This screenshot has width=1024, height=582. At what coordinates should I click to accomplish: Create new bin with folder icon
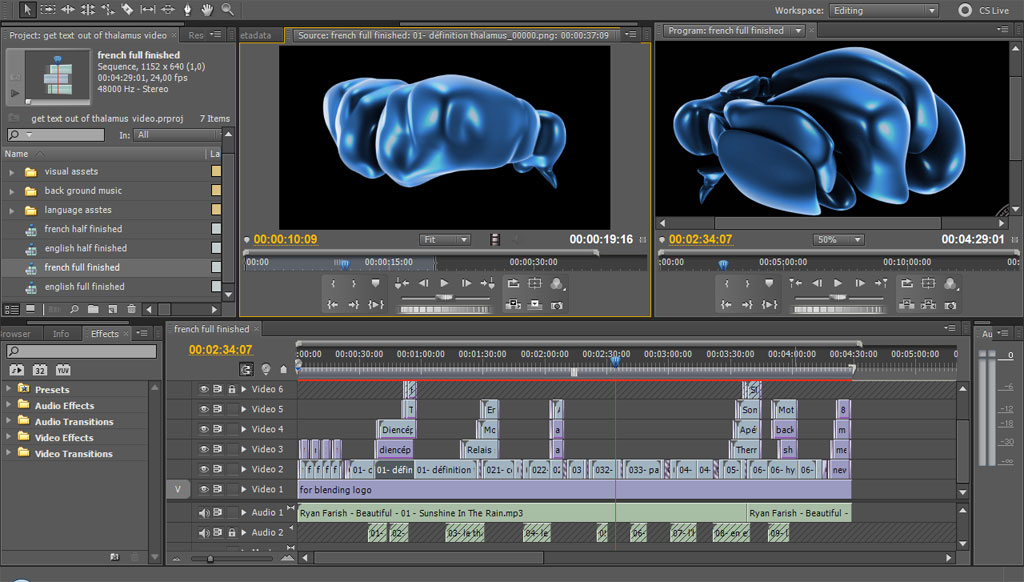(92, 309)
